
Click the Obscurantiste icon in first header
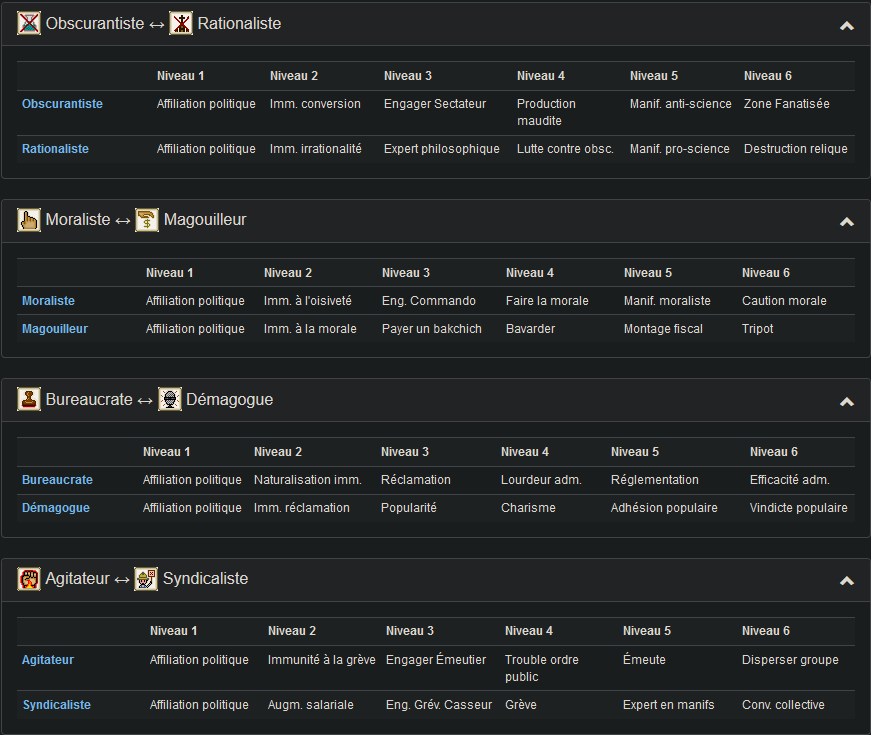(x=29, y=24)
